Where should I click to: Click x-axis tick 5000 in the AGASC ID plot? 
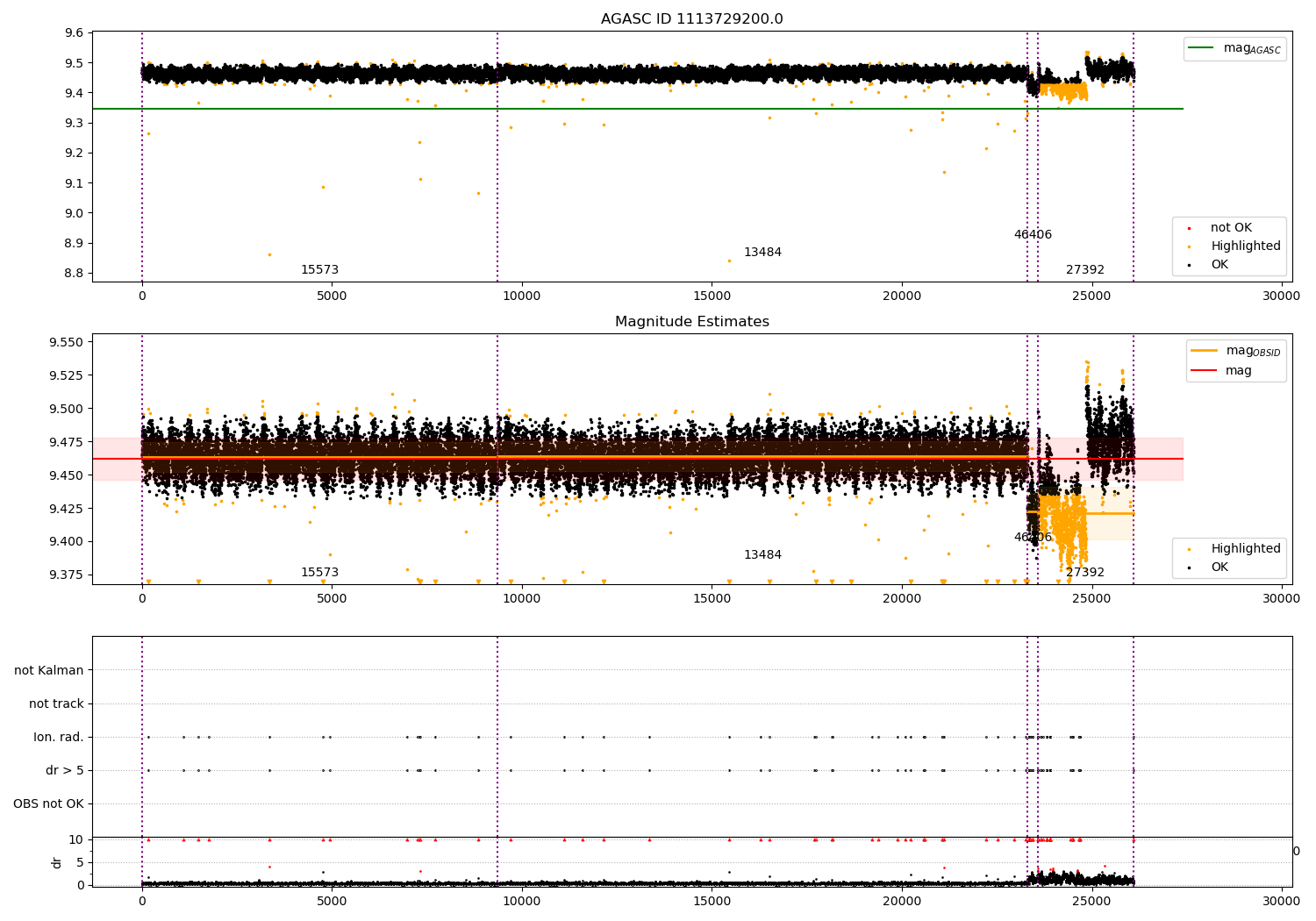(x=332, y=296)
